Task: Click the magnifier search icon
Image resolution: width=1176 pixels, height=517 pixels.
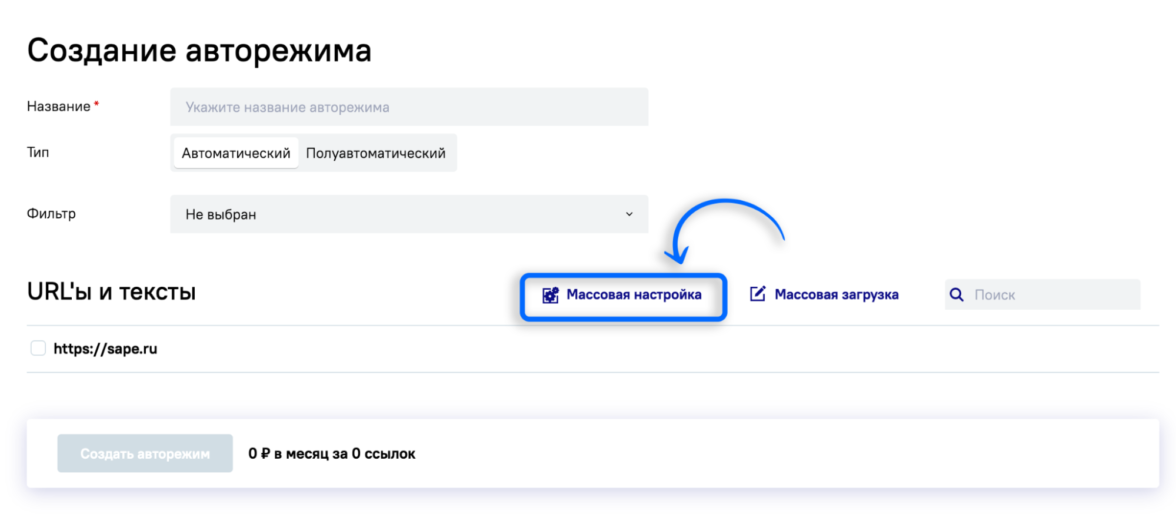Action: point(956,295)
